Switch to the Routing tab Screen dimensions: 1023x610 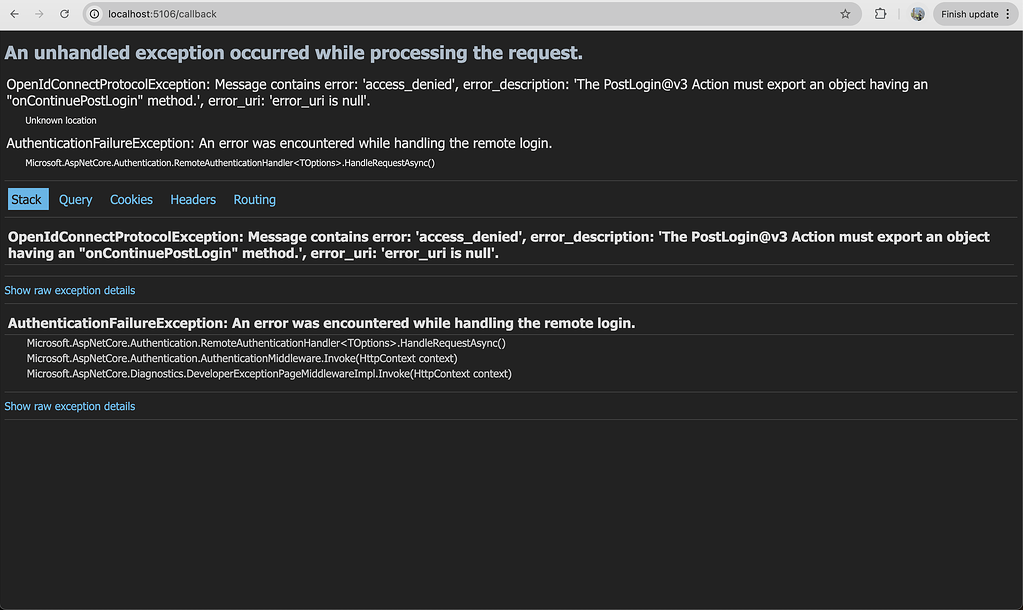(x=254, y=200)
